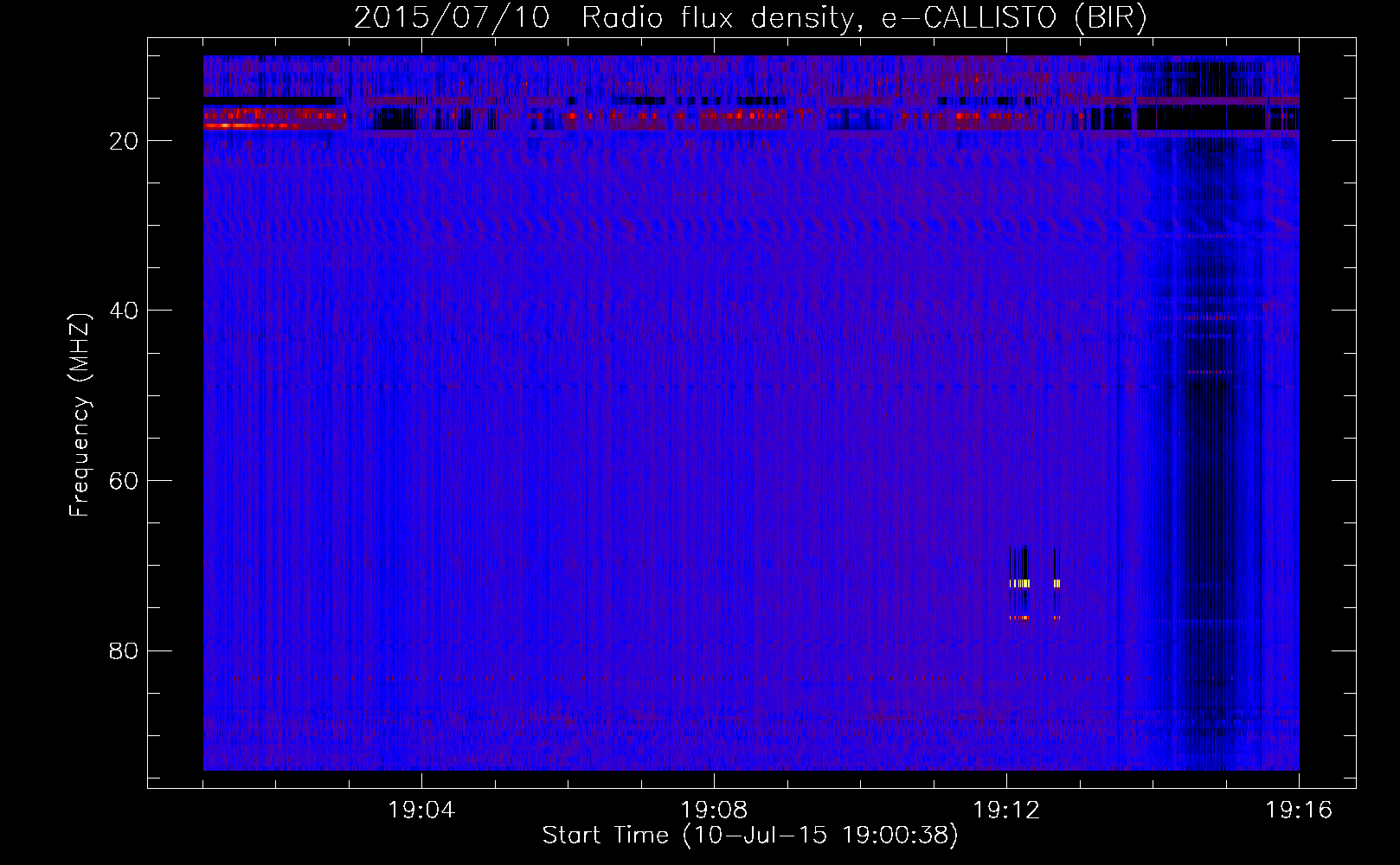Click the '19:12' time tick label
1400x865 pixels.
click(1006, 811)
